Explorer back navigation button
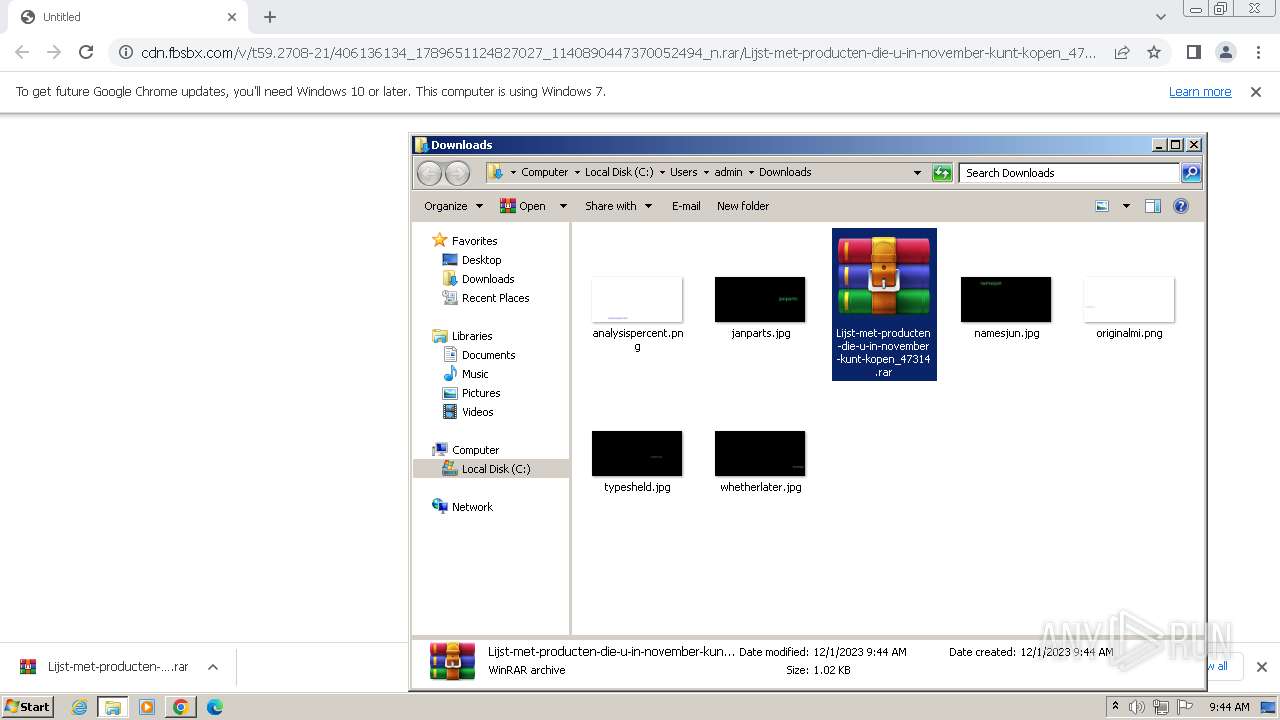Image resolution: width=1280 pixels, height=720 pixels. (430, 173)
